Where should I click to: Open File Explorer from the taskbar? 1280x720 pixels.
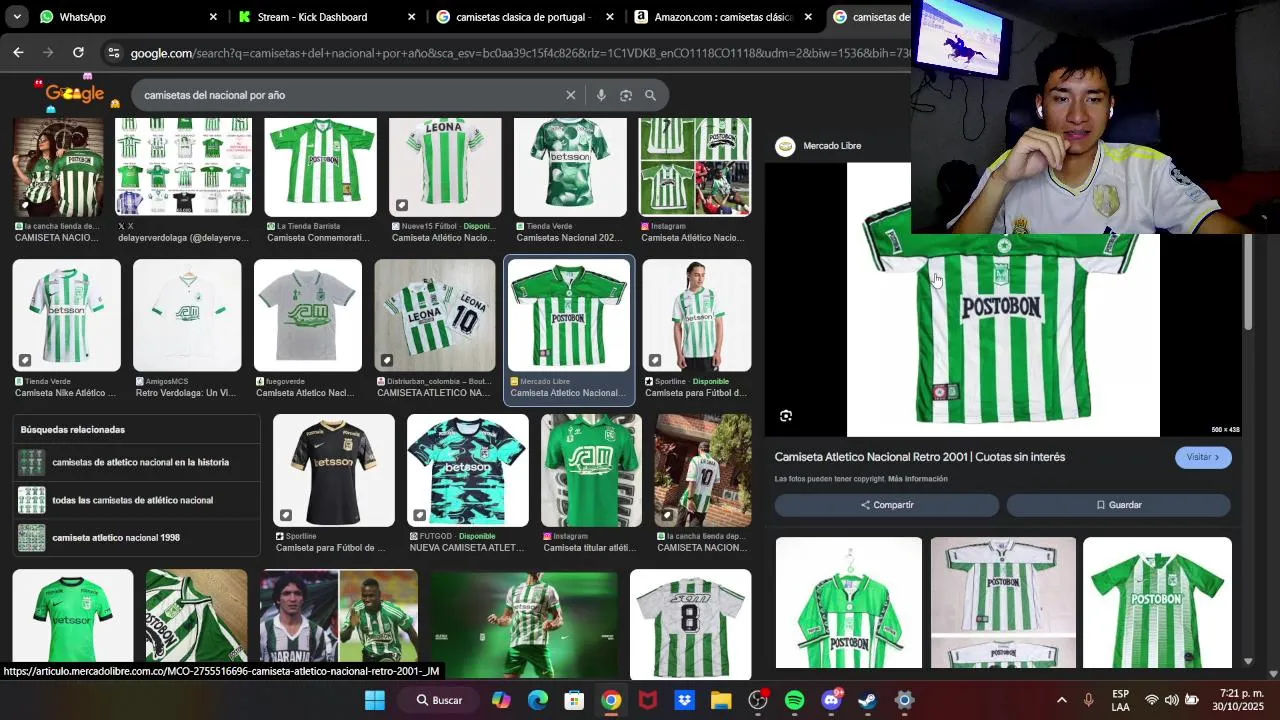[x=721, y=700]
